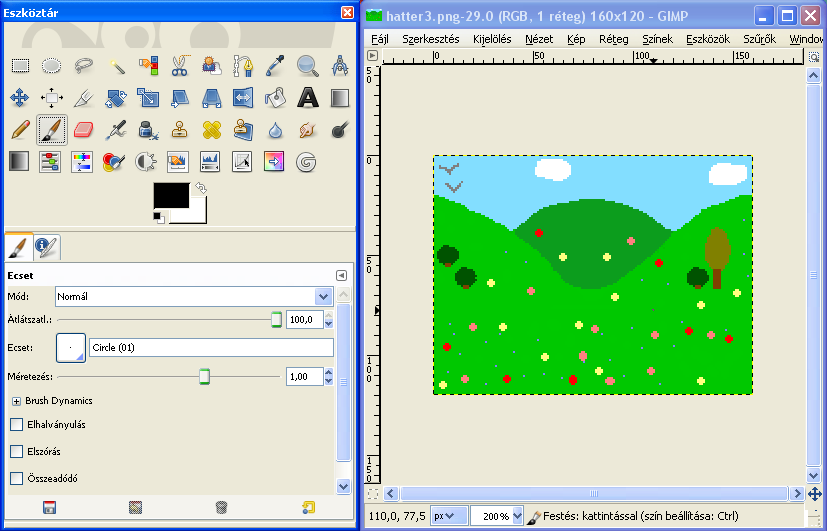The height and width of the screenshot is (531, 827).
Task: Pick the Color Picker eyedropper tool
Action: (275, 66)
